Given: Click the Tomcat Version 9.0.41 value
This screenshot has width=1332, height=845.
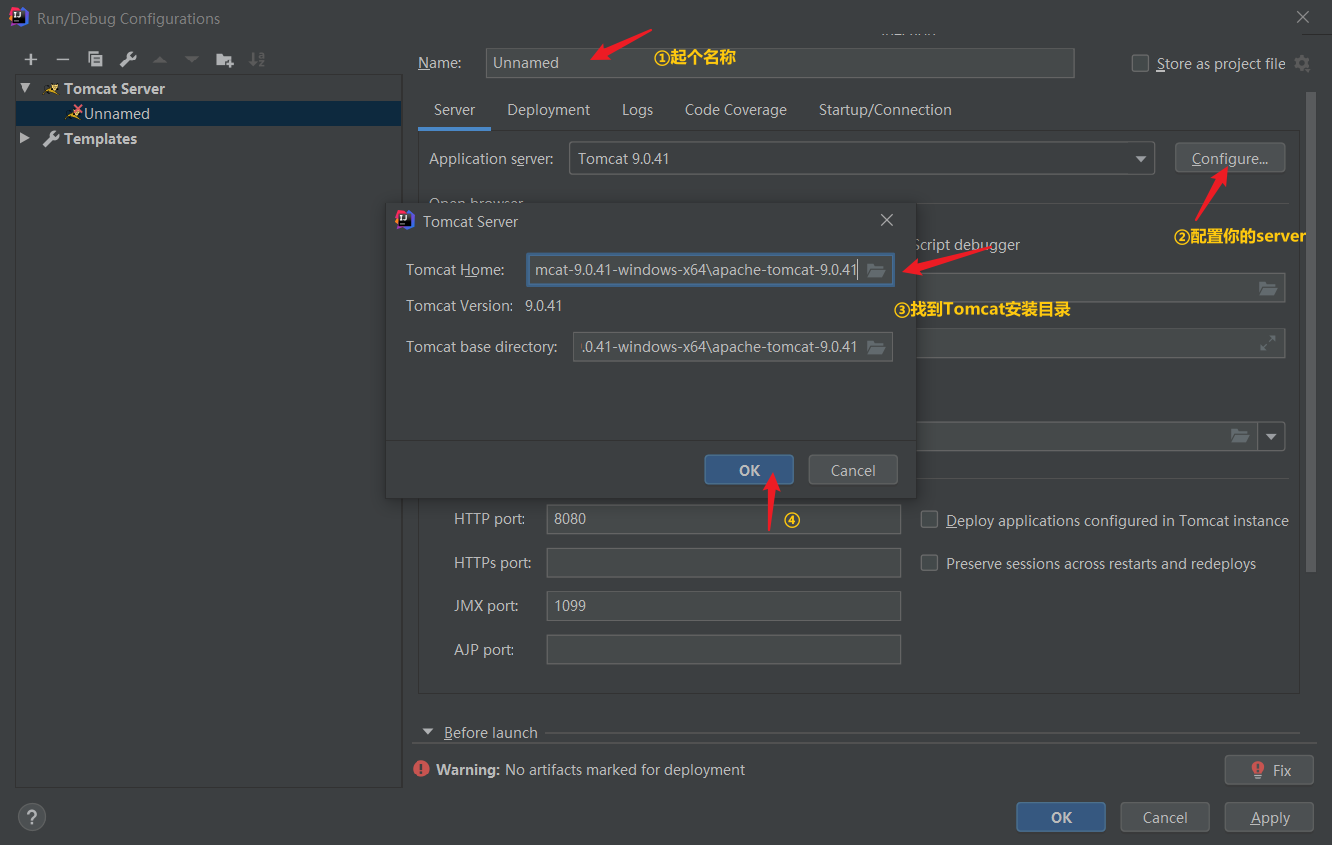Looking at the screenshot, I should coord(543,306).
